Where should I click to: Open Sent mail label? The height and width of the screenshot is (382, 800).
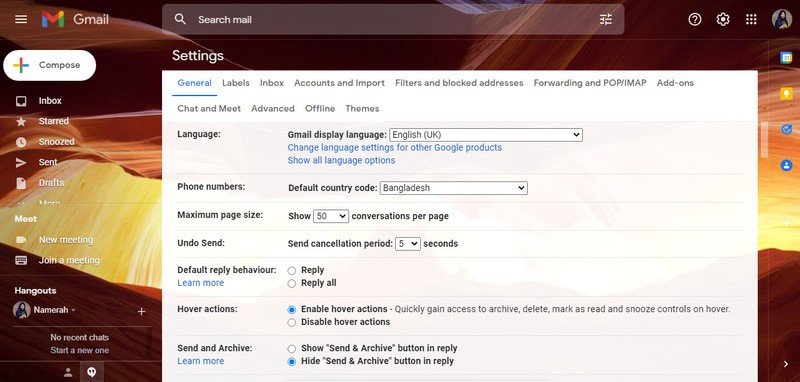(x=48, y=162)
